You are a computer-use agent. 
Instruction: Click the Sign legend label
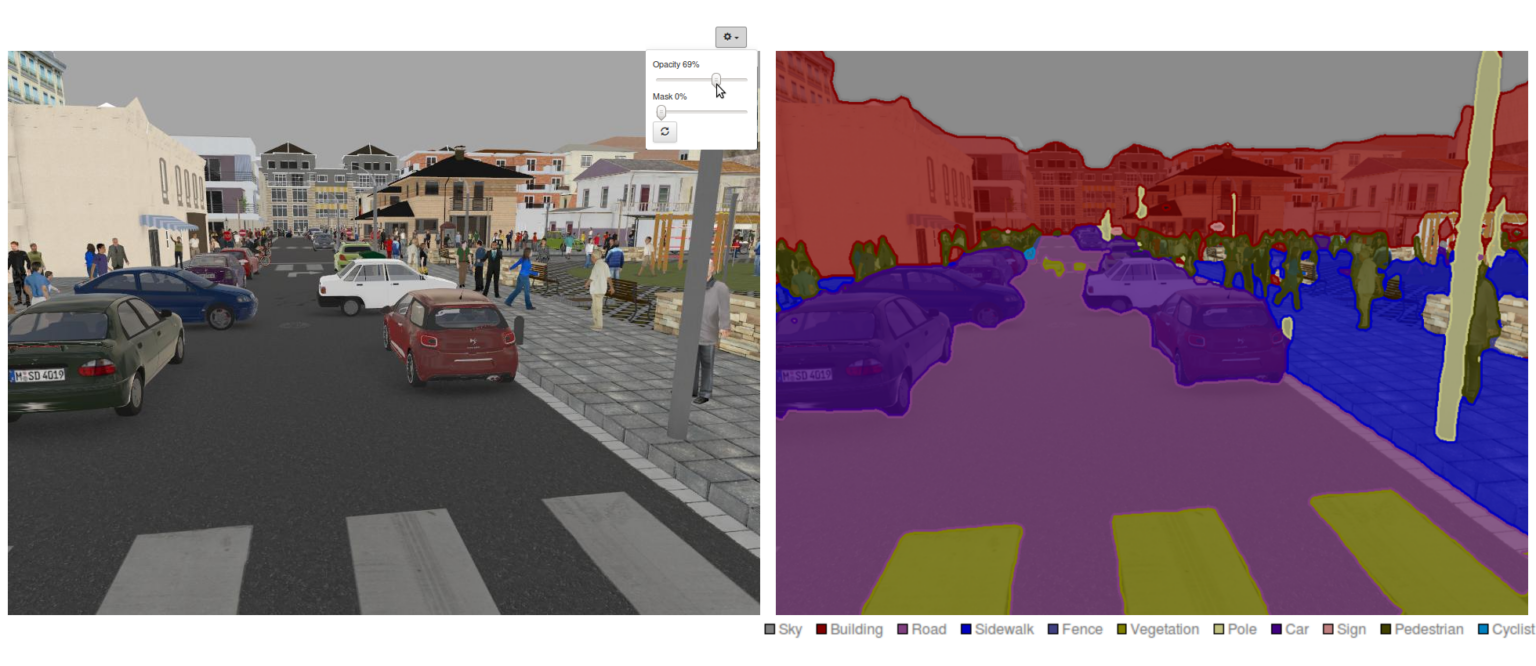tap(1351, 630)
